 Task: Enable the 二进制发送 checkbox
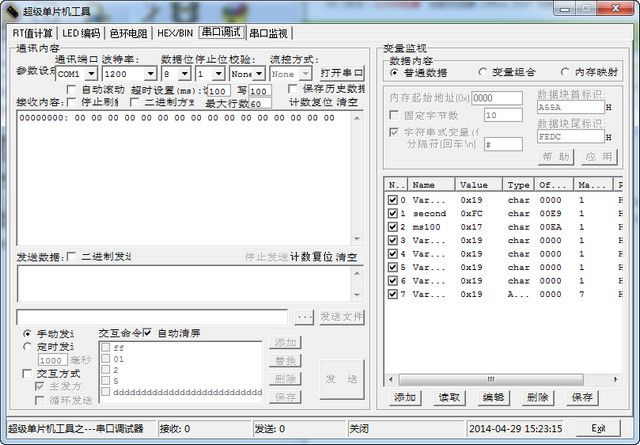coord(71,256)
